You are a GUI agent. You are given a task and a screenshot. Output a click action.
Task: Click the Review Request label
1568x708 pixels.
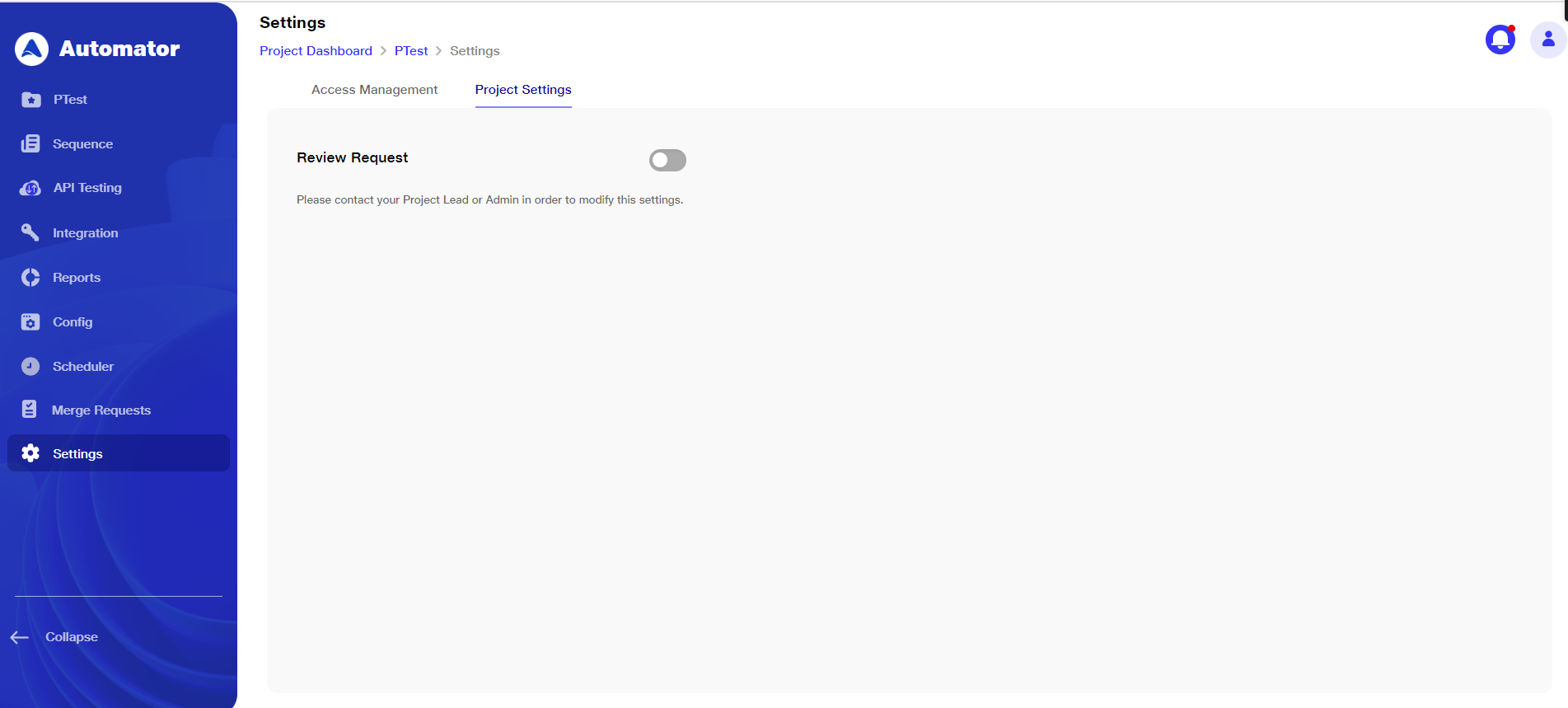pos(353,157)
